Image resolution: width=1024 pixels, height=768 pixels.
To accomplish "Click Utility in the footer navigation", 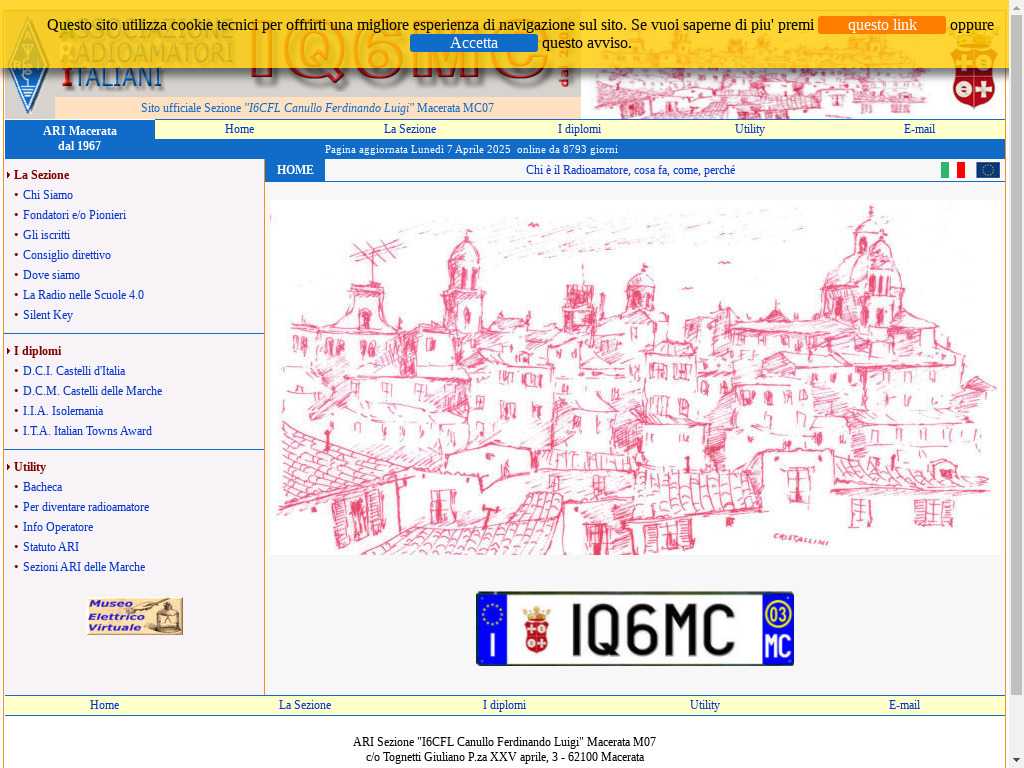I will pos(705,705).
